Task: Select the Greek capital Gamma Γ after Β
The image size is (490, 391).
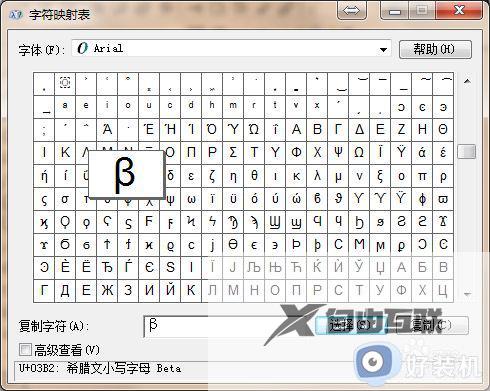Action: click(338, 130)
